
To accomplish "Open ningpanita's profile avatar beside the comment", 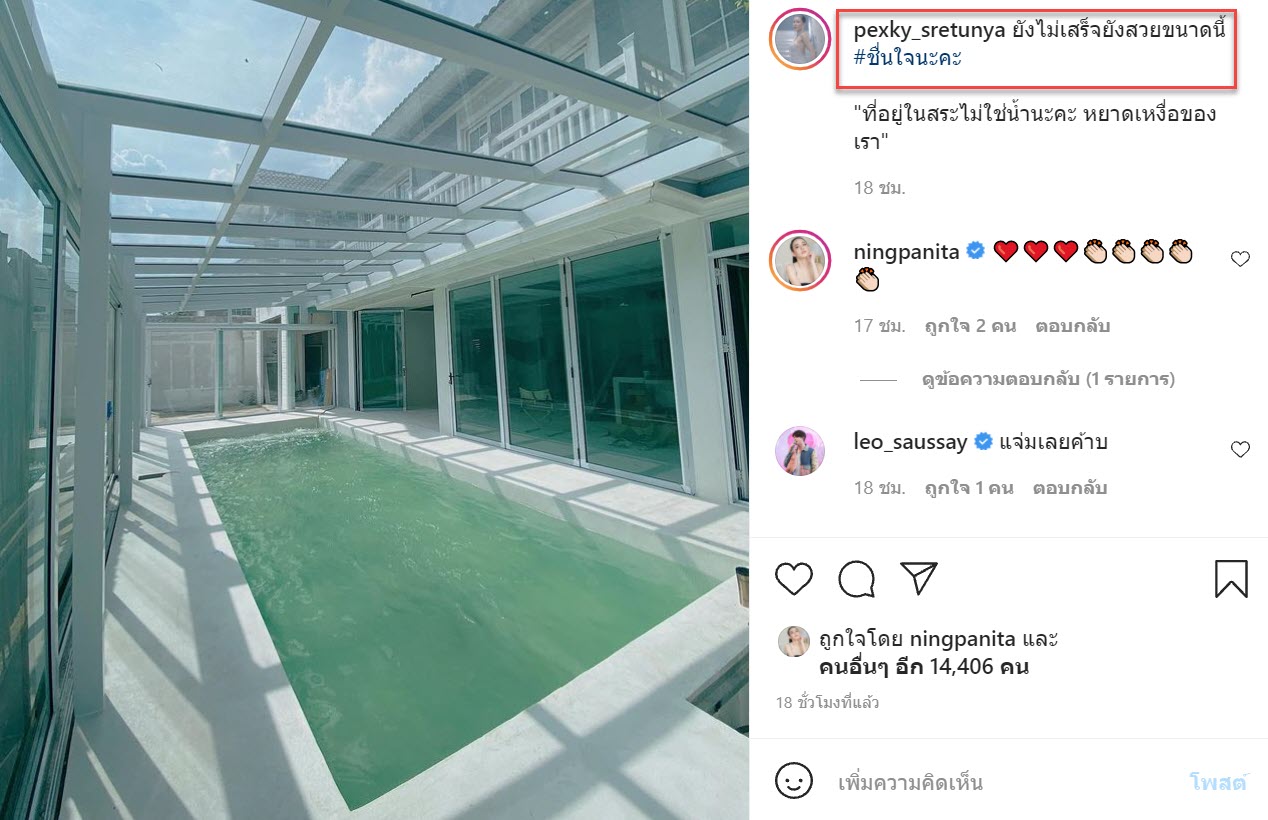I will pos(800,261).
